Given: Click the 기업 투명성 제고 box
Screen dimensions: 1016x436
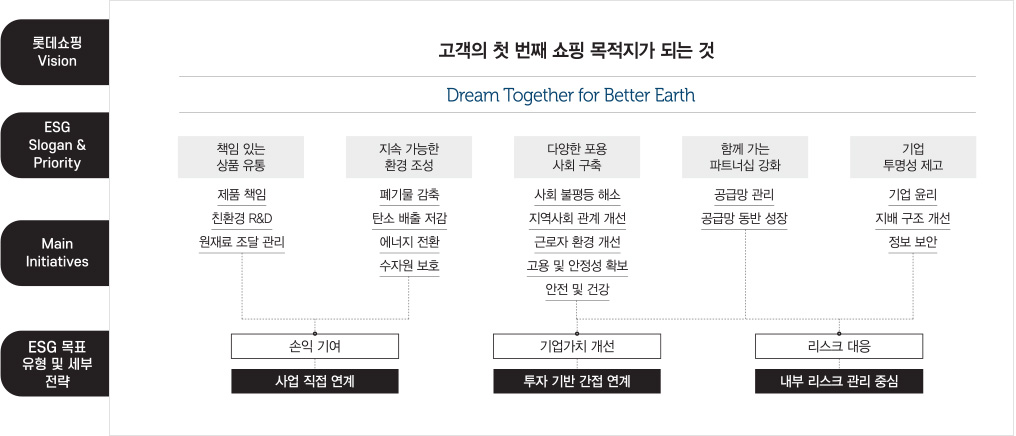Looking at the screenshot, I should point(913,157).
